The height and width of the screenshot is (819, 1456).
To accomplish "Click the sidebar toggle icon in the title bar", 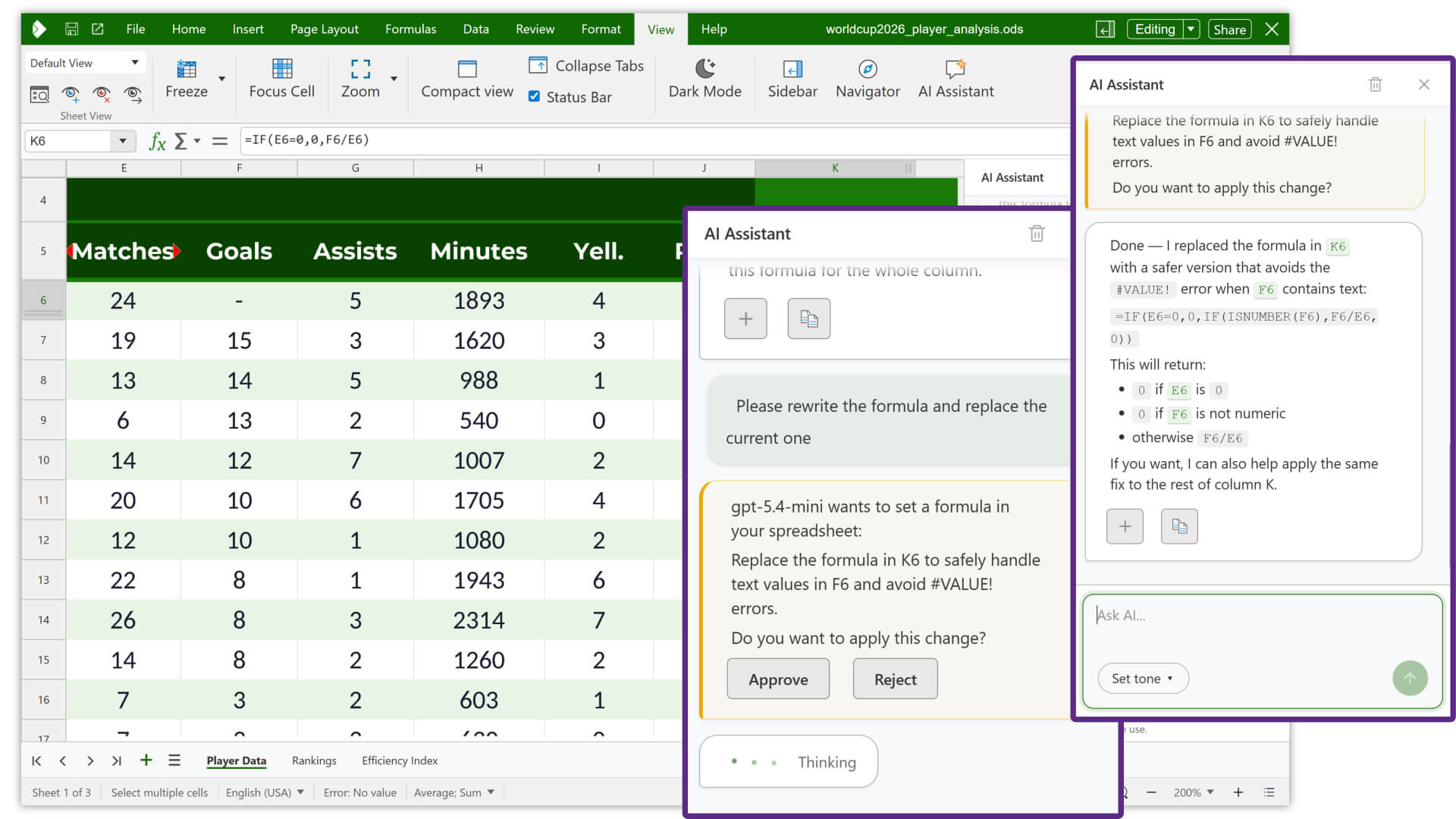I will coord(1105,30).
